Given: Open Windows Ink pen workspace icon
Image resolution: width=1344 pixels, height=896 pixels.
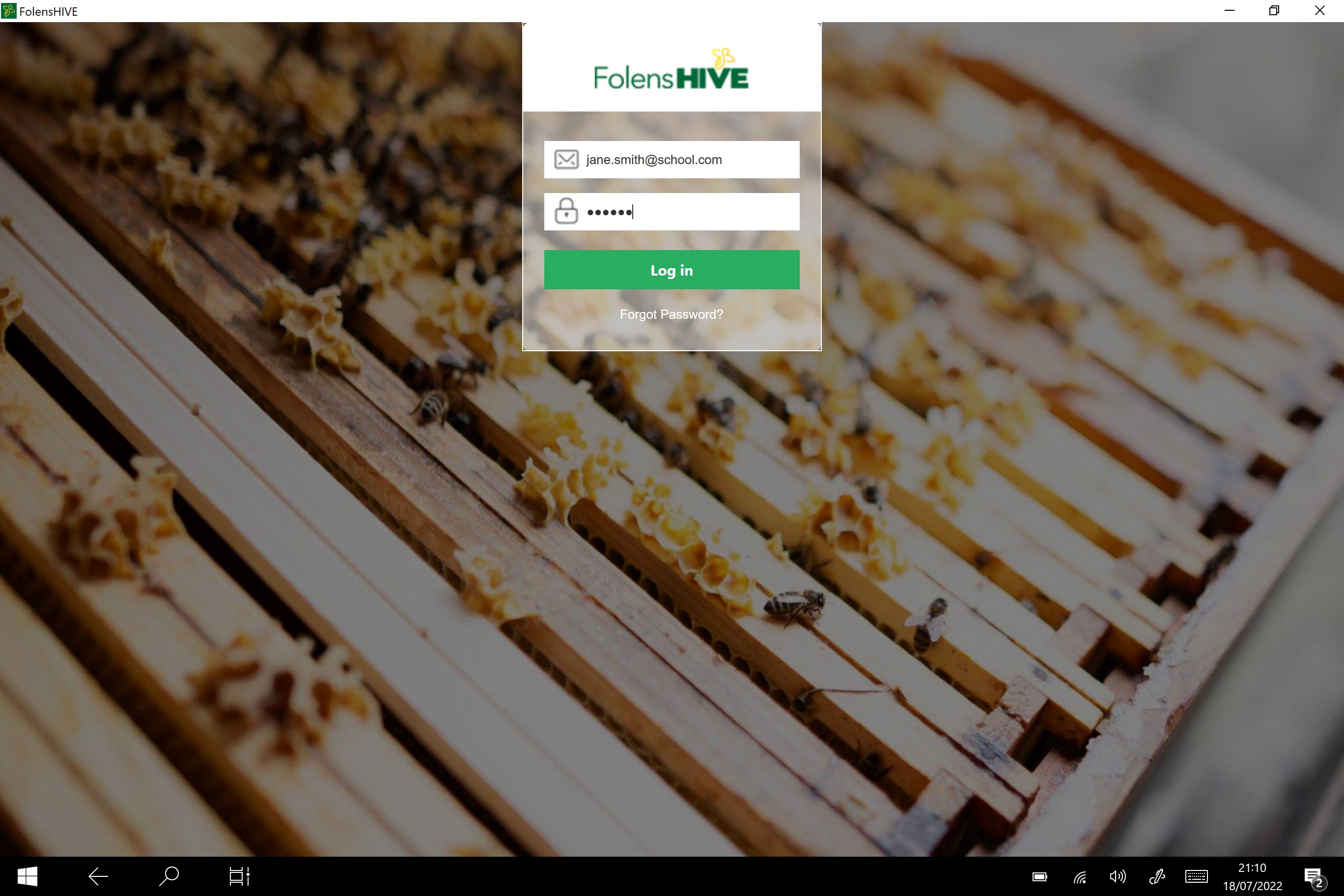Looking at the screenshot, I should point(1157,876).
